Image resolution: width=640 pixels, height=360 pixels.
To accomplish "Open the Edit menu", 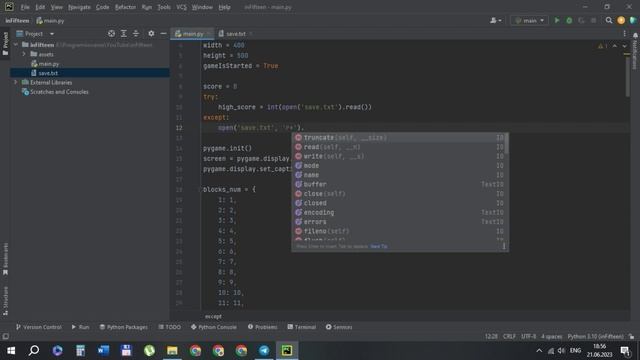I will (40, 7).
